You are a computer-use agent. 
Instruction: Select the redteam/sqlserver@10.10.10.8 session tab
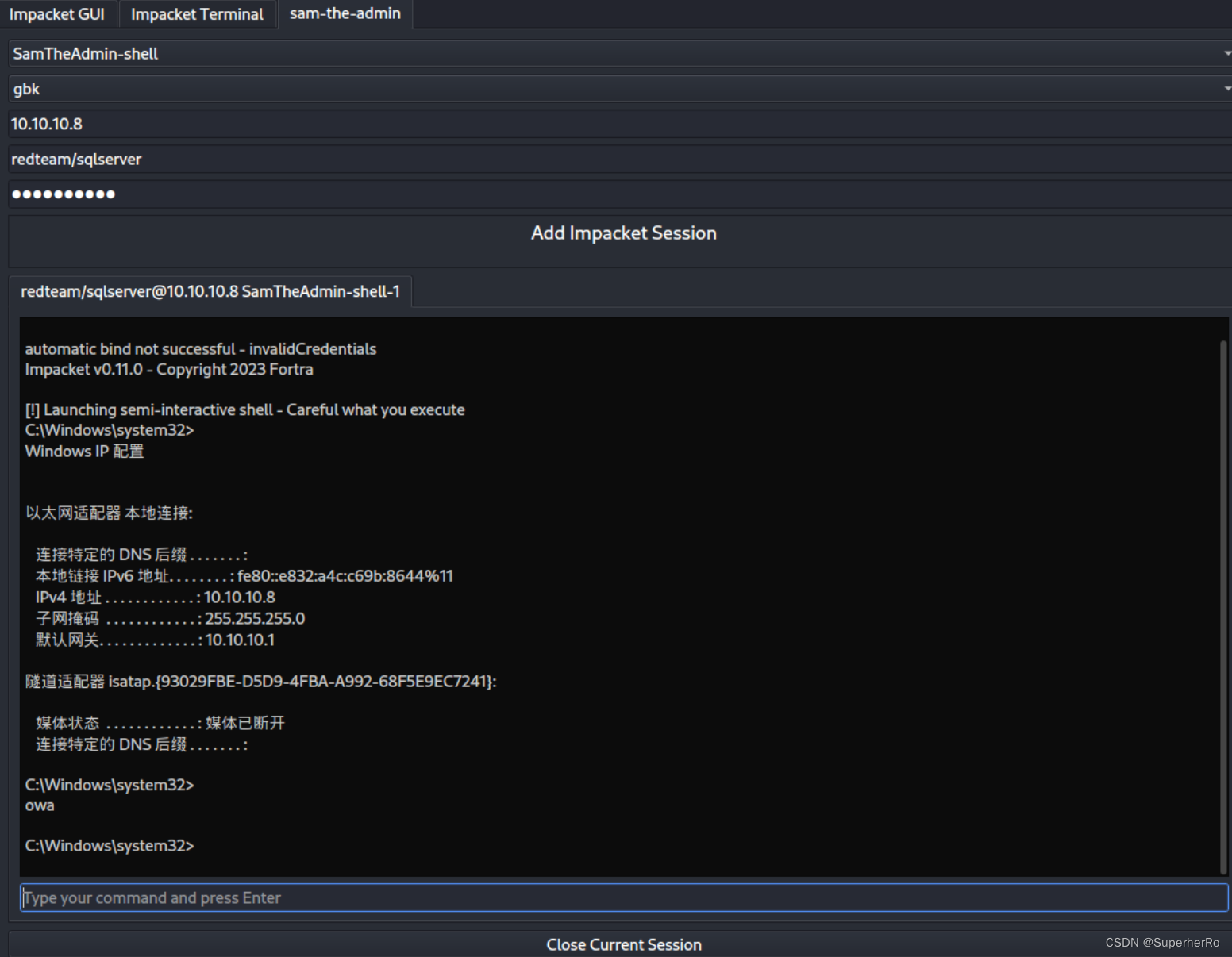[x=210, y=291]
